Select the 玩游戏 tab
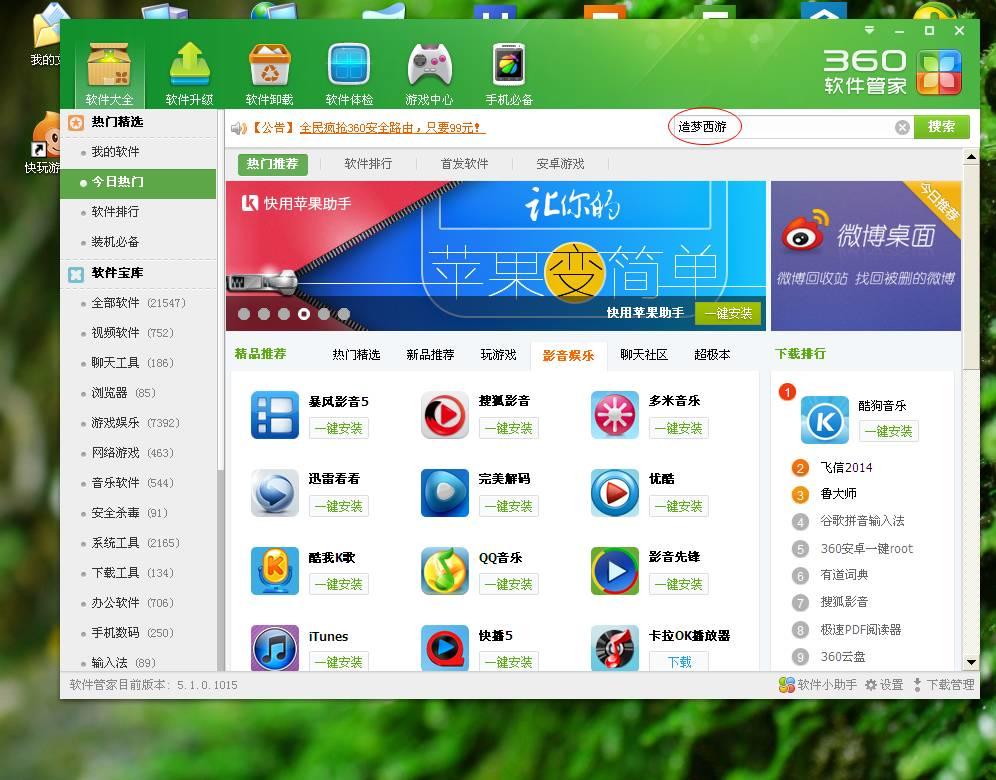996x780 pixels. 498,354
